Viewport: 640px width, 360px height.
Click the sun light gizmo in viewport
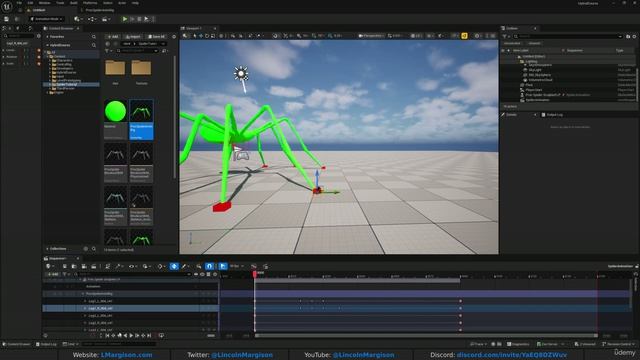[241, 74]
